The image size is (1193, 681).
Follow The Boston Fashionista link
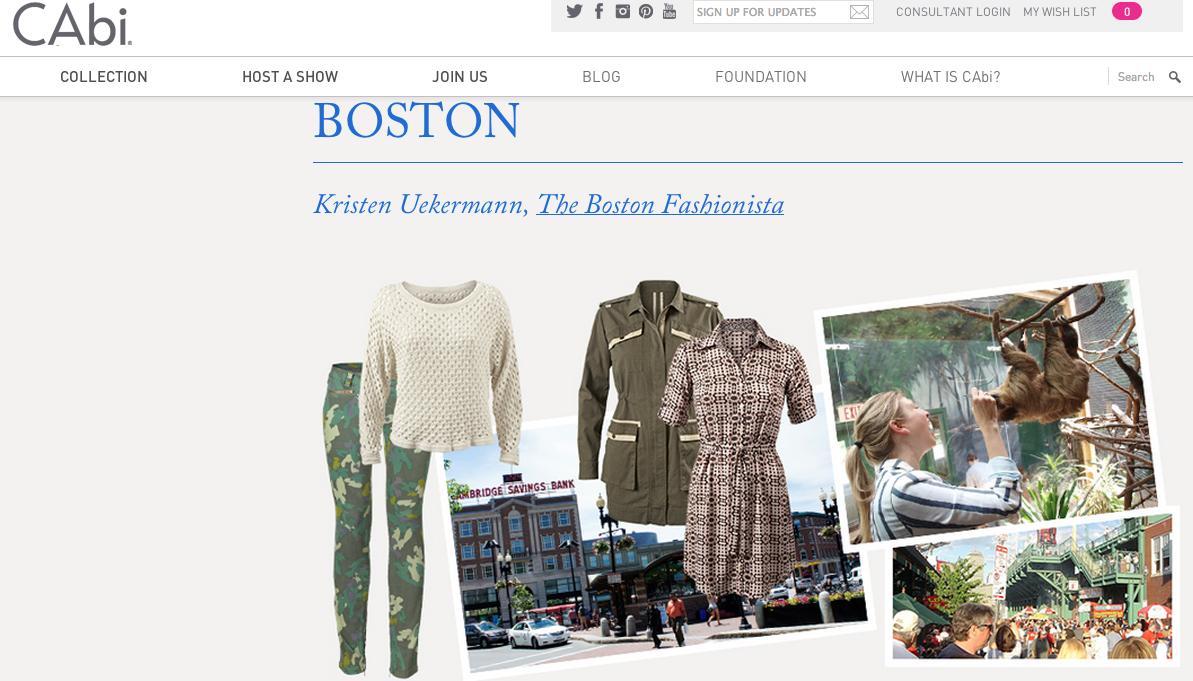pyautogui.click(x=659, y=205)
